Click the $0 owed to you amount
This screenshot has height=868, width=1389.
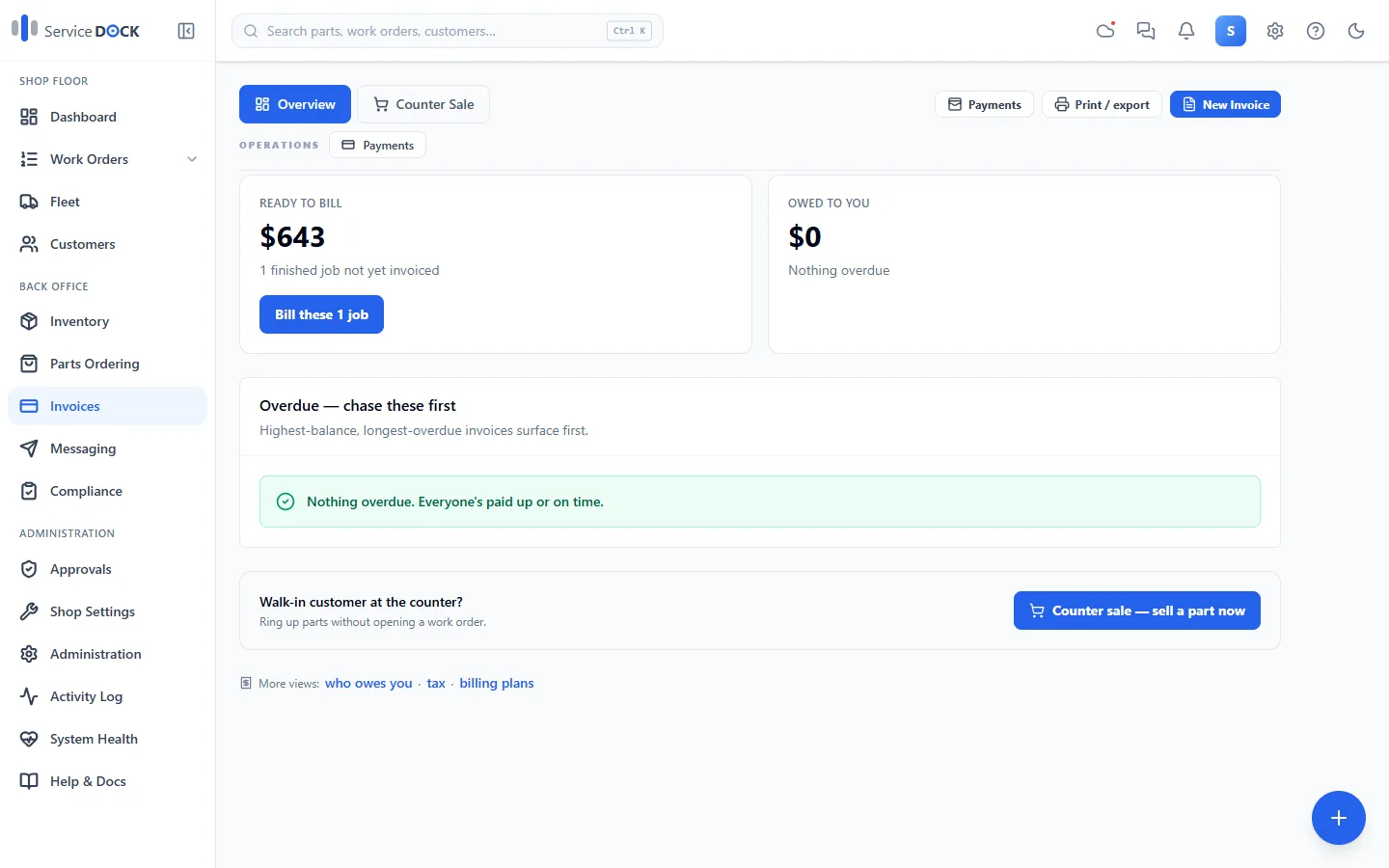(804, 236)
